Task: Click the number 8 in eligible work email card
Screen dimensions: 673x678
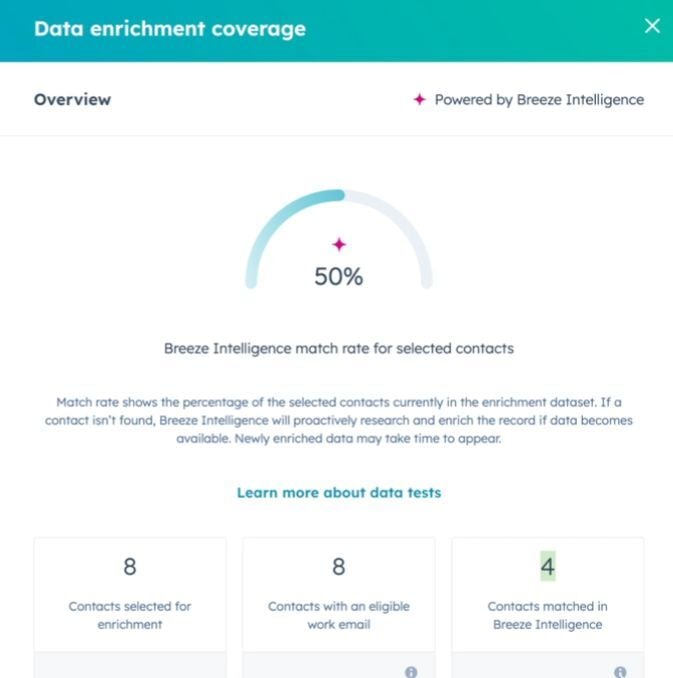Action: pyautogui.click(x=339, y=566)
